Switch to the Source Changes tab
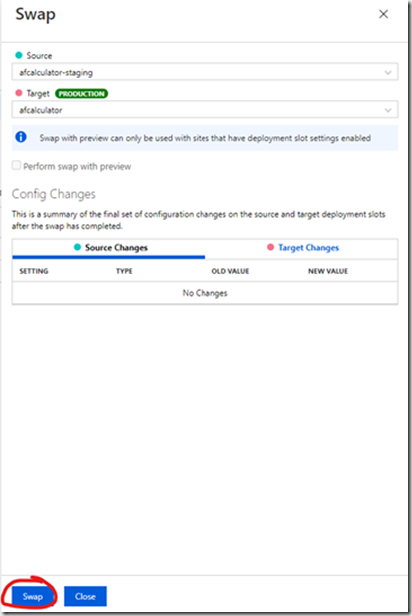The image size is (412, 616). pyautogui.click(x=109, y=248)
